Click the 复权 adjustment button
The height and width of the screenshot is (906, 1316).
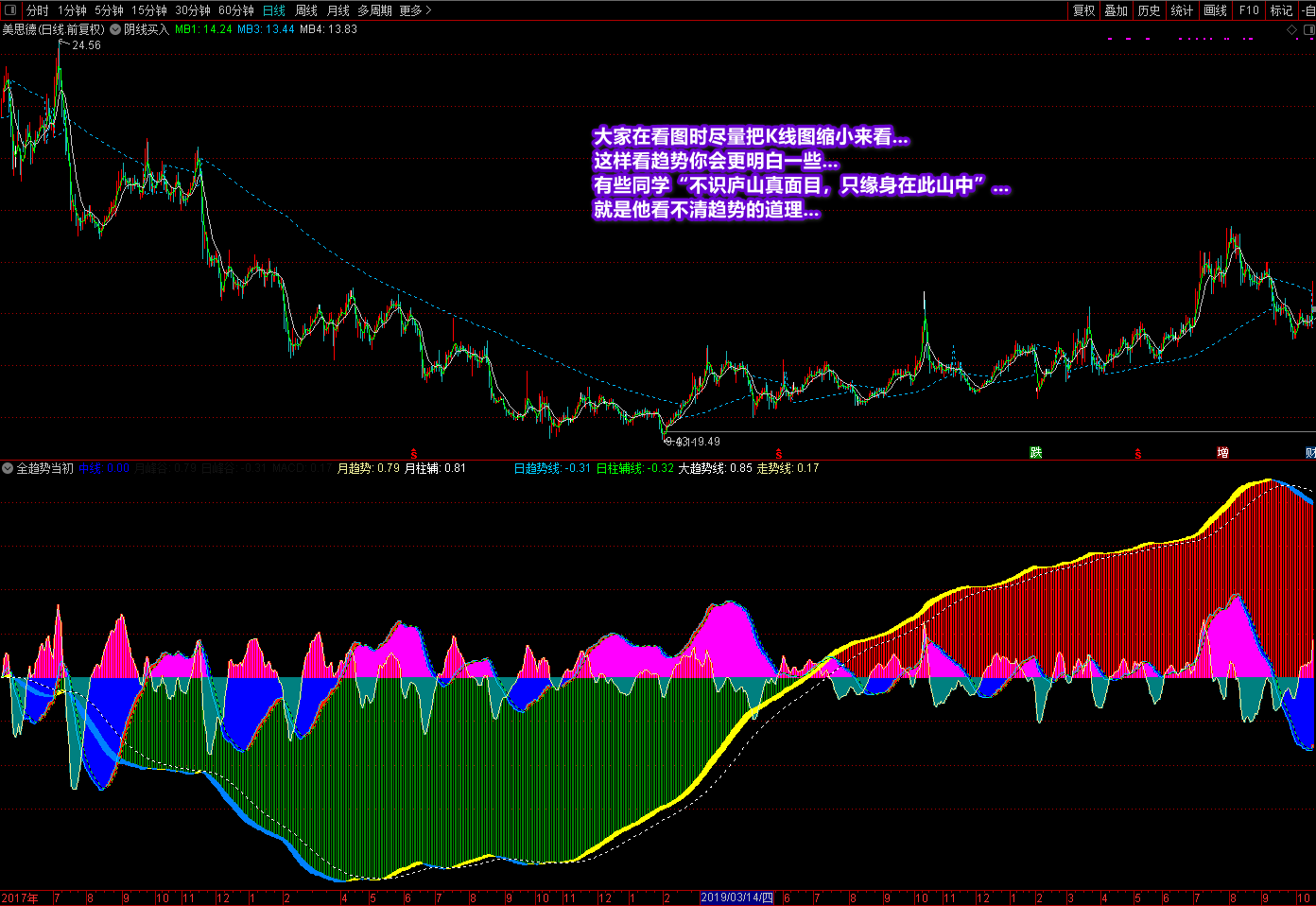click(x=1083, y=10)
